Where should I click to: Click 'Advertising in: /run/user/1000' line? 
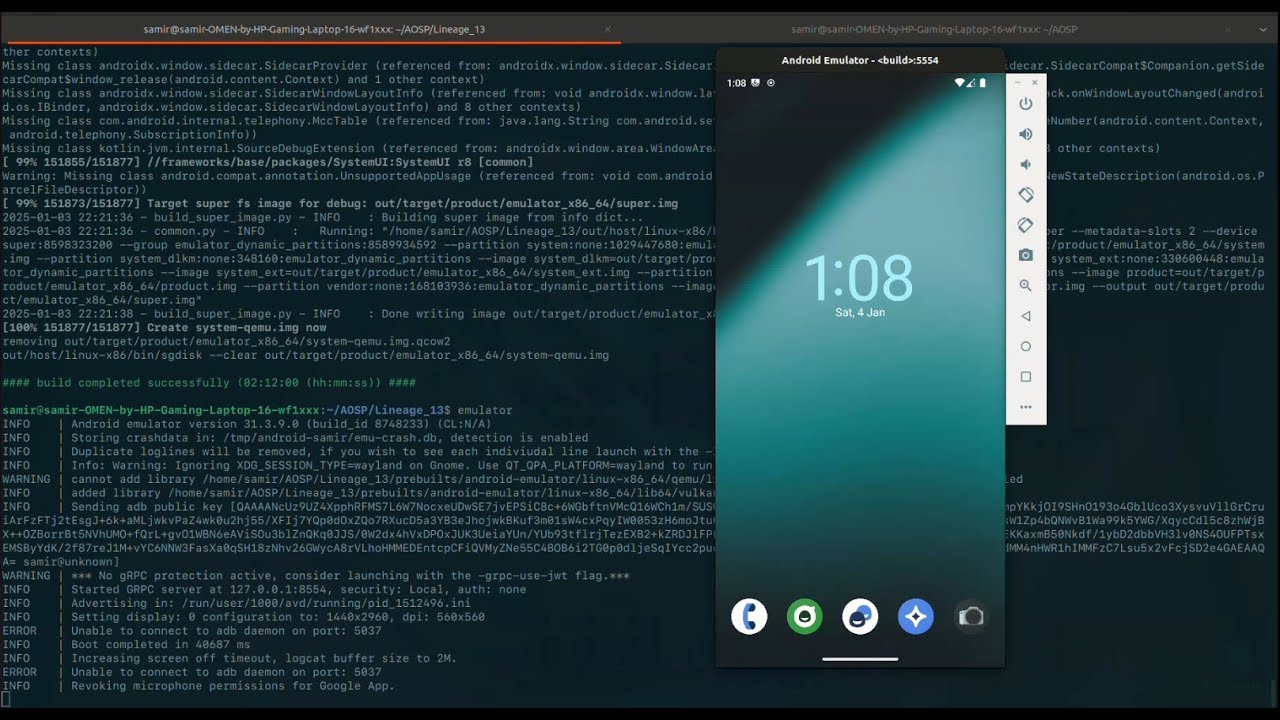[236, 604]
